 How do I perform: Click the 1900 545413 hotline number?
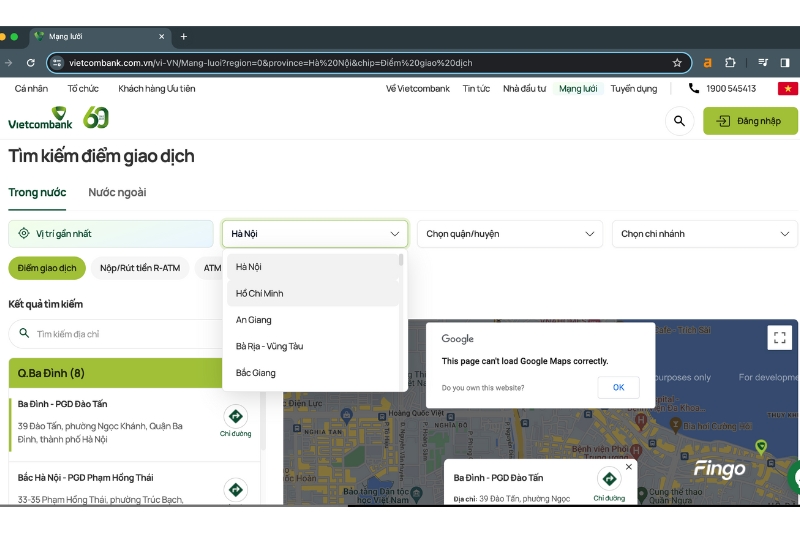pos(731,89)
